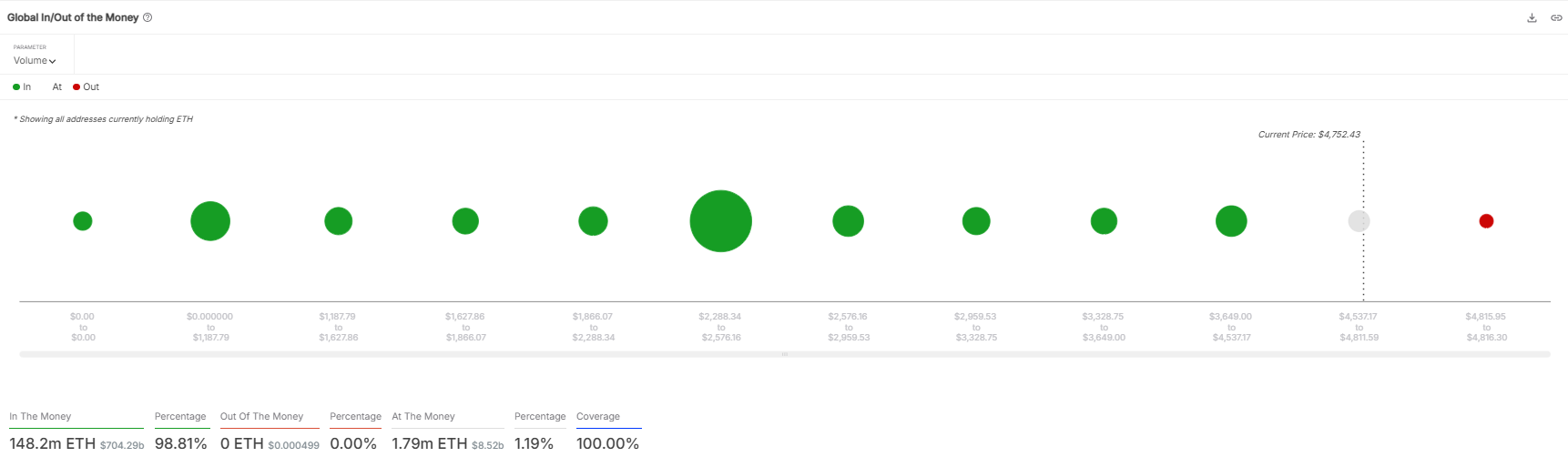The width and height of the screenshot is (1568, 457).
Task: Select the small green bubble for $0.00 range
Action: click(x=83, y=221)
